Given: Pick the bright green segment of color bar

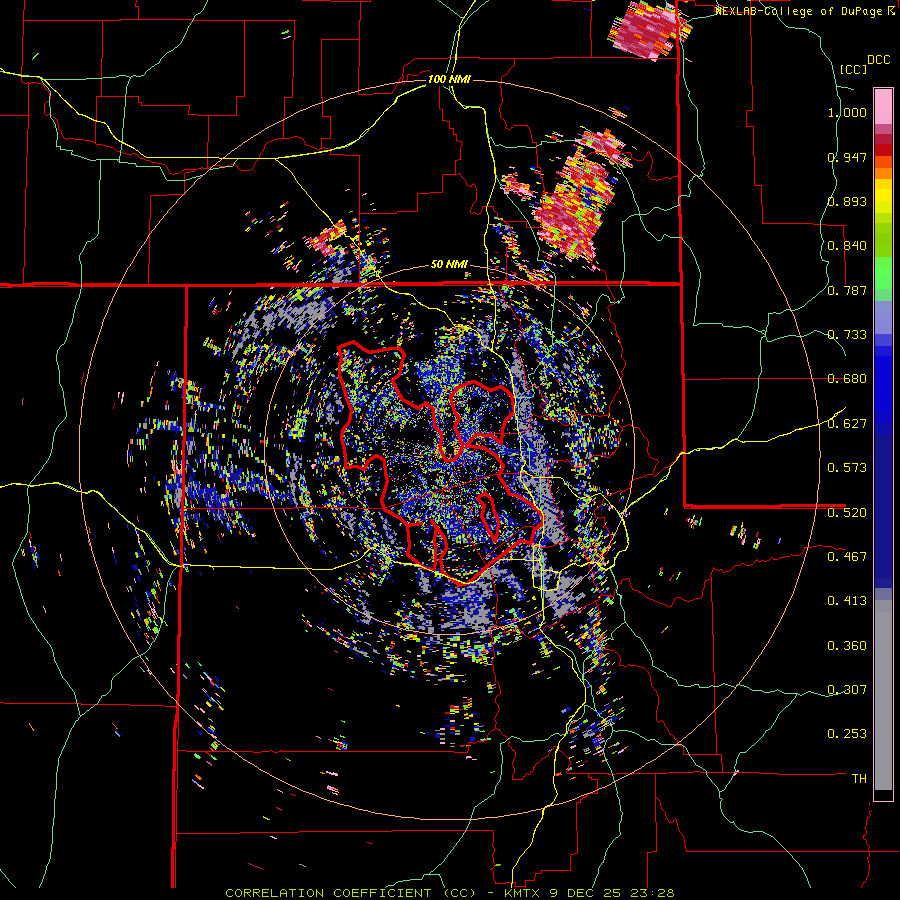Looking at the screenshot, I should pos(883,273).
